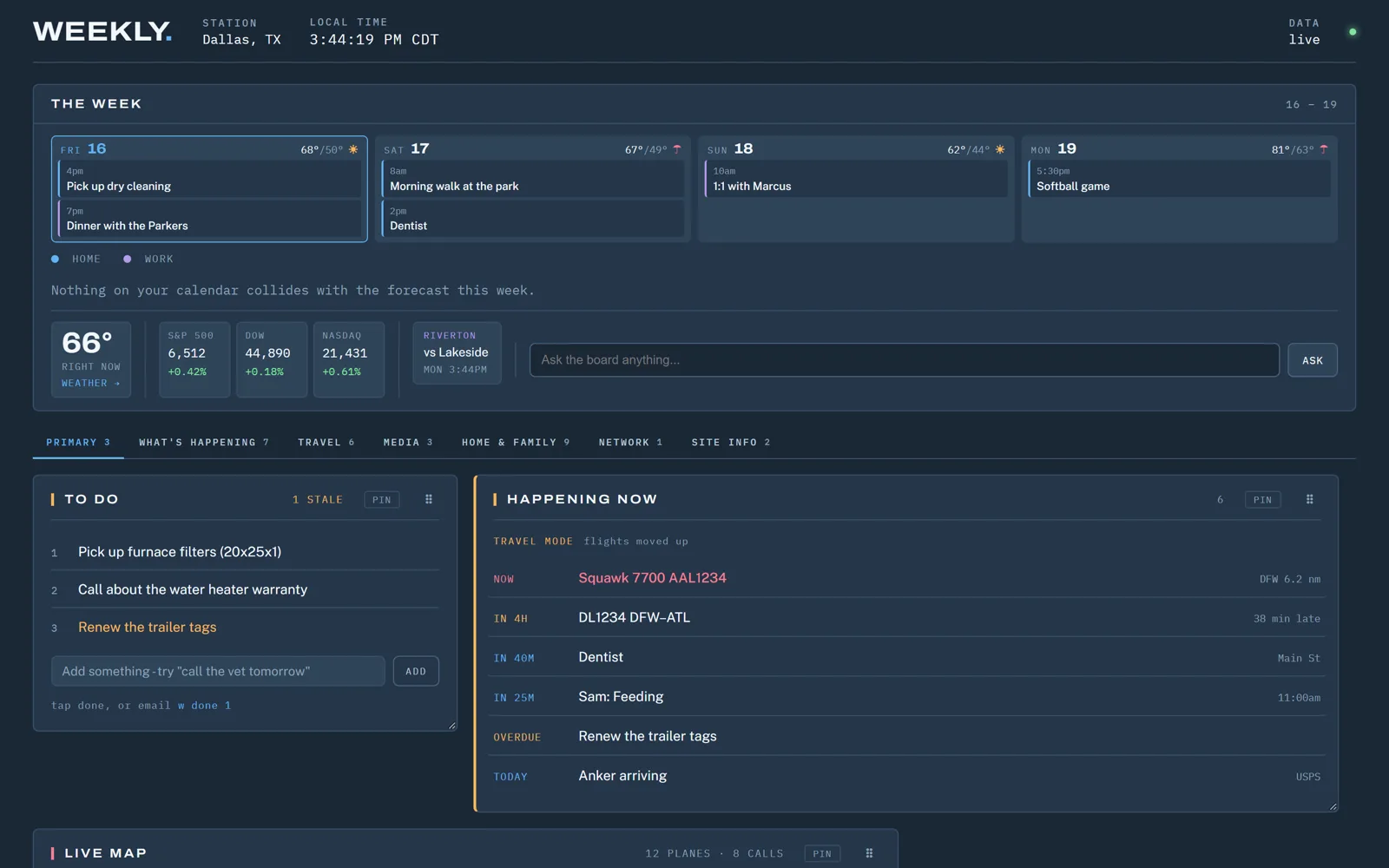
Task: Open the Site Info tab
Action: pyautogui.click(x=731, y=443)
